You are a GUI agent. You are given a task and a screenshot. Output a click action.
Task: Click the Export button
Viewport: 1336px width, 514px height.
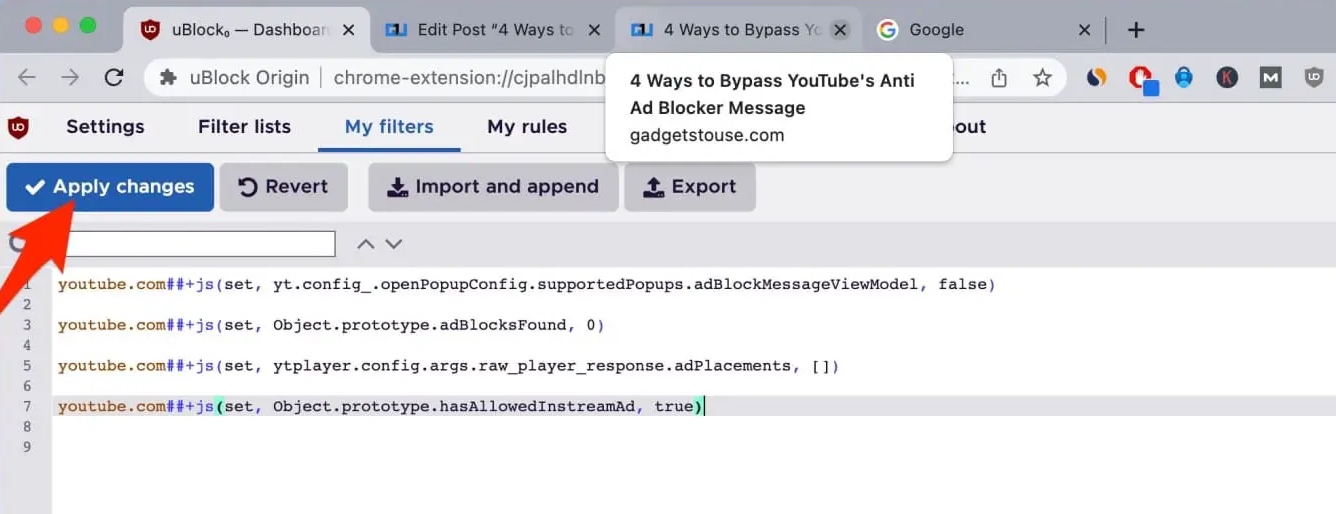pos(690,187)
